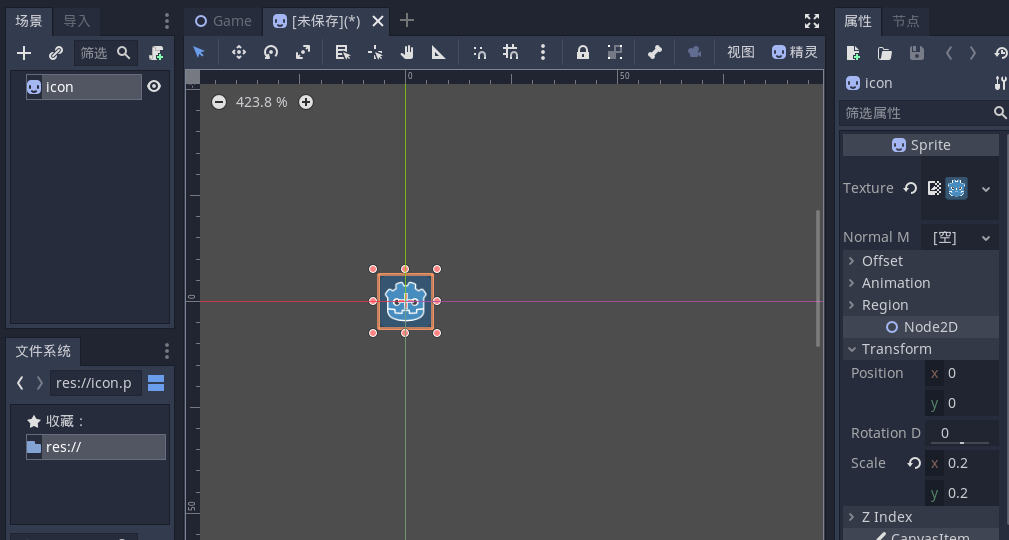Viewport: 1009px width, 540px height.
Task: Expand the Offset section
Action: [x=920, y=261]
